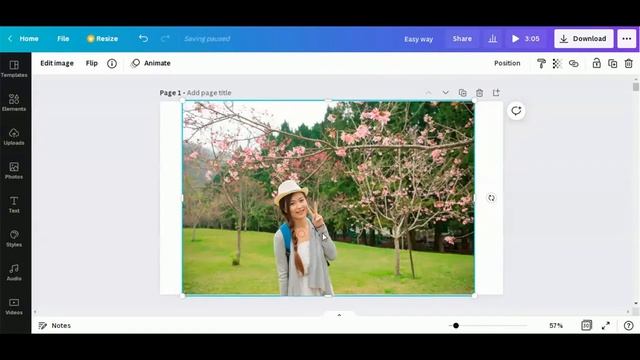Open the Text sidebar panel
640x360 pixels.
[x=14, y=204]
